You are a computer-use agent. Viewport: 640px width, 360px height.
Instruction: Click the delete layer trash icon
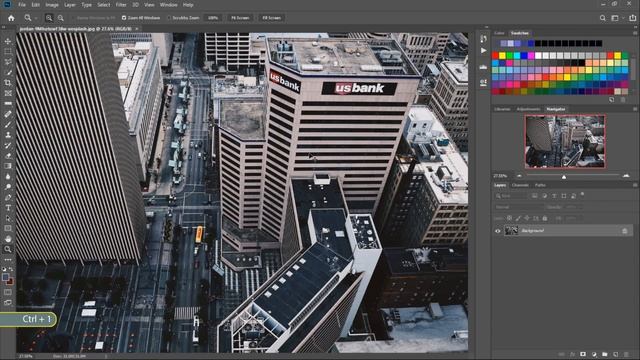point(626,354)
